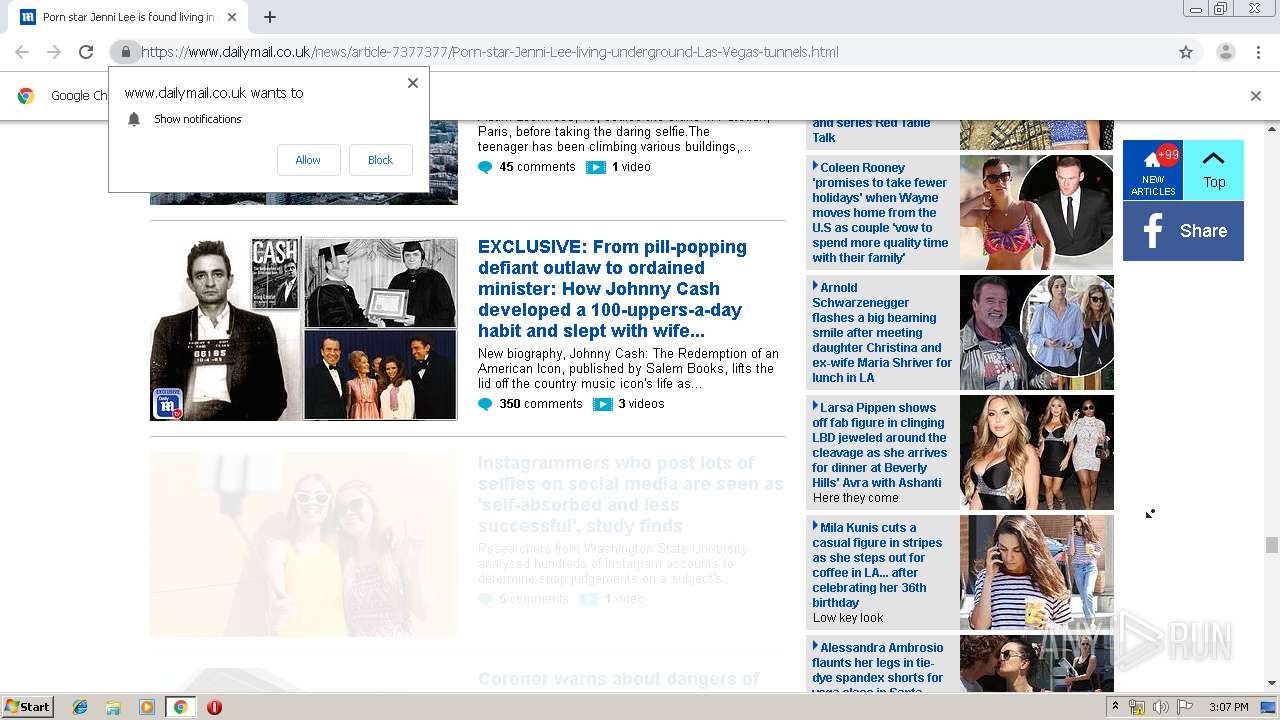Viewport: 1280px width, 720px height.
Task: Open the Schwarzenegger sidebar photo
Action: (x=1036, y=332)
